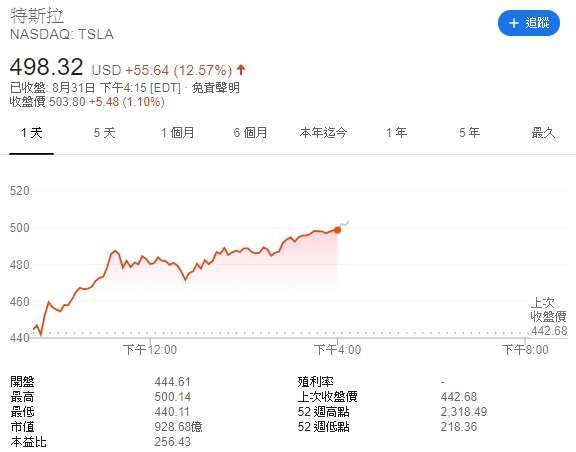Click the red up-arrow price change icon

point(241,70)
